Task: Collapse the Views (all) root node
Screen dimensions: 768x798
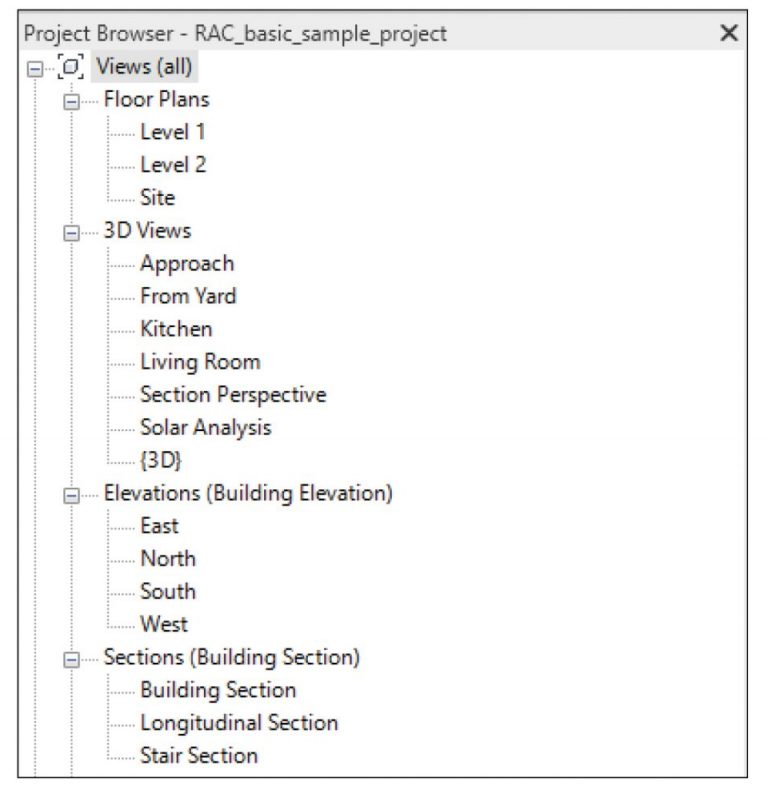Action: [x=35, y=68]
